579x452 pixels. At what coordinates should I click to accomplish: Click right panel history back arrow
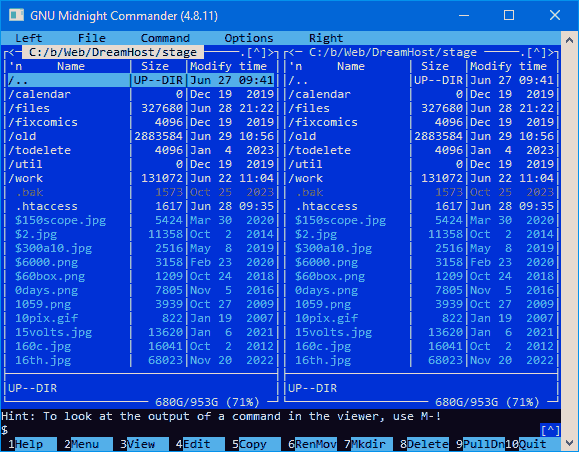pos(291,52)
